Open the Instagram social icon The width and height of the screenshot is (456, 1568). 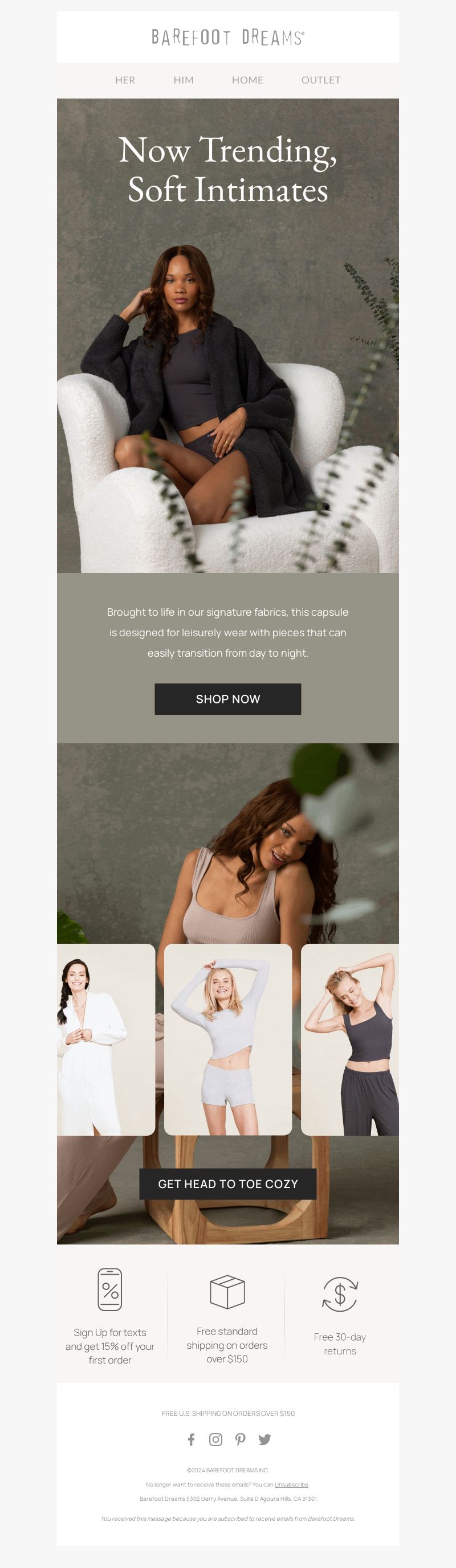tap(215, 1439)
